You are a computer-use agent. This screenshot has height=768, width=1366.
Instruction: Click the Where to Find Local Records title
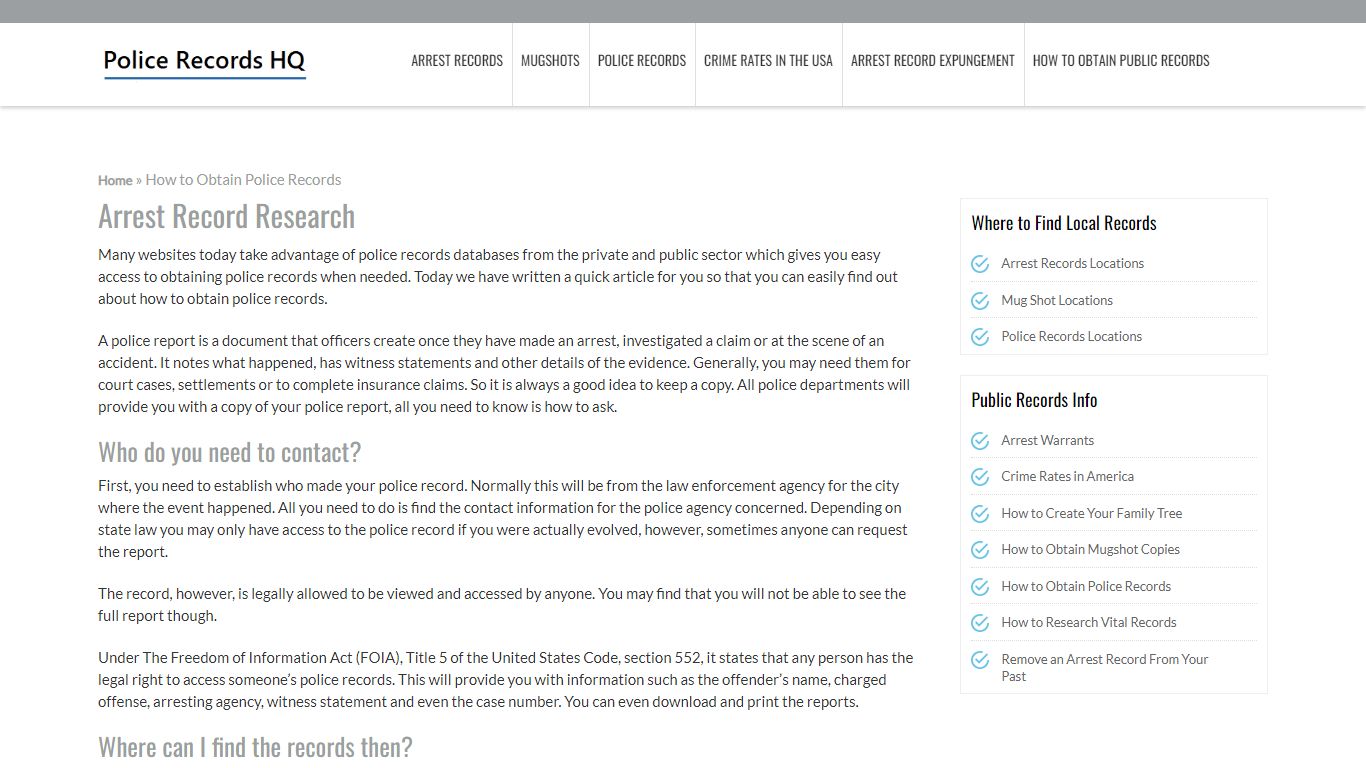1064,223
